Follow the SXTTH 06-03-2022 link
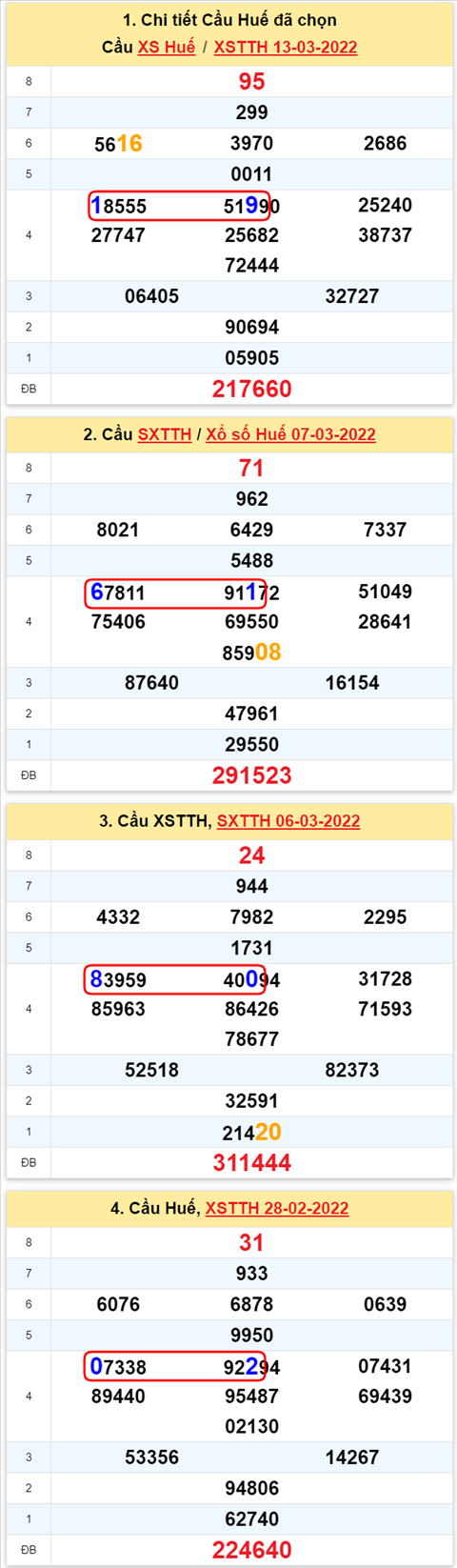Image resolution: width=457 pixels, height=1568 pixels. pos(288,821)
